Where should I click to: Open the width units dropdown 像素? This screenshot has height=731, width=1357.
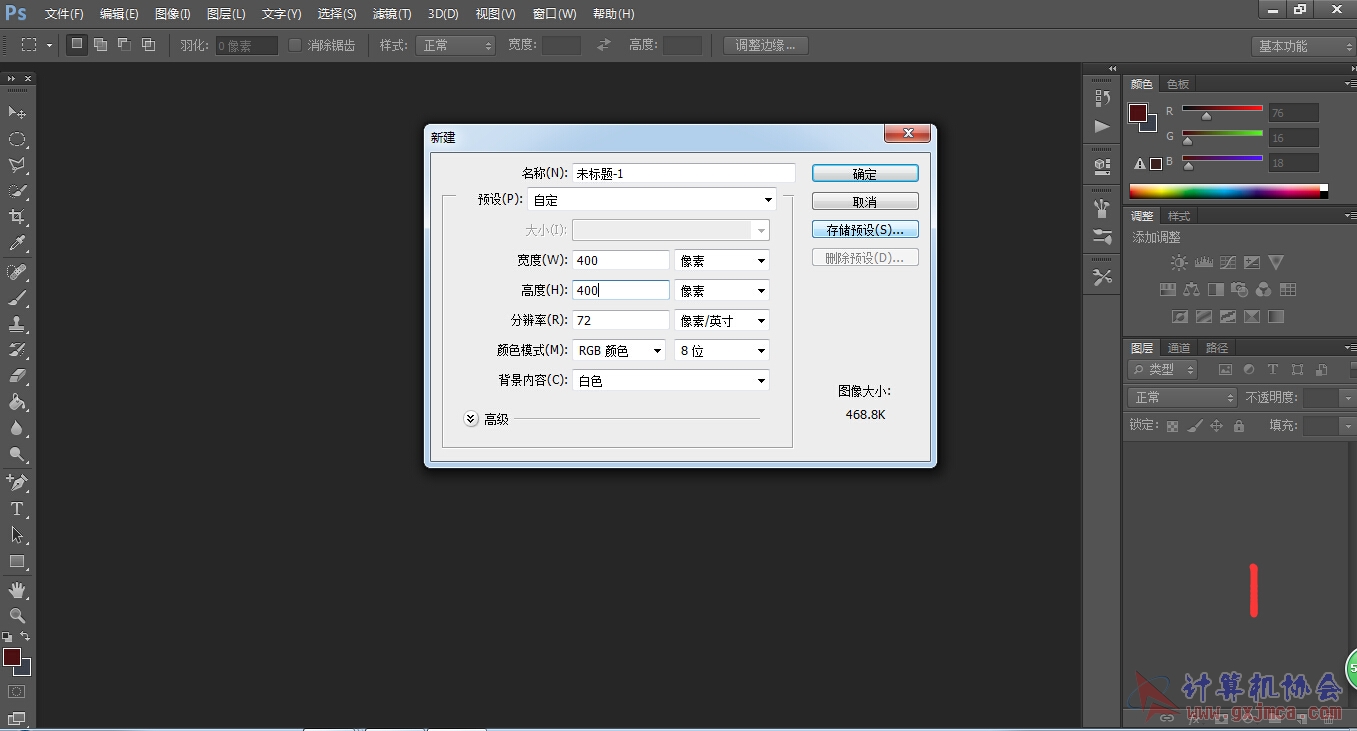pos(722,260)
